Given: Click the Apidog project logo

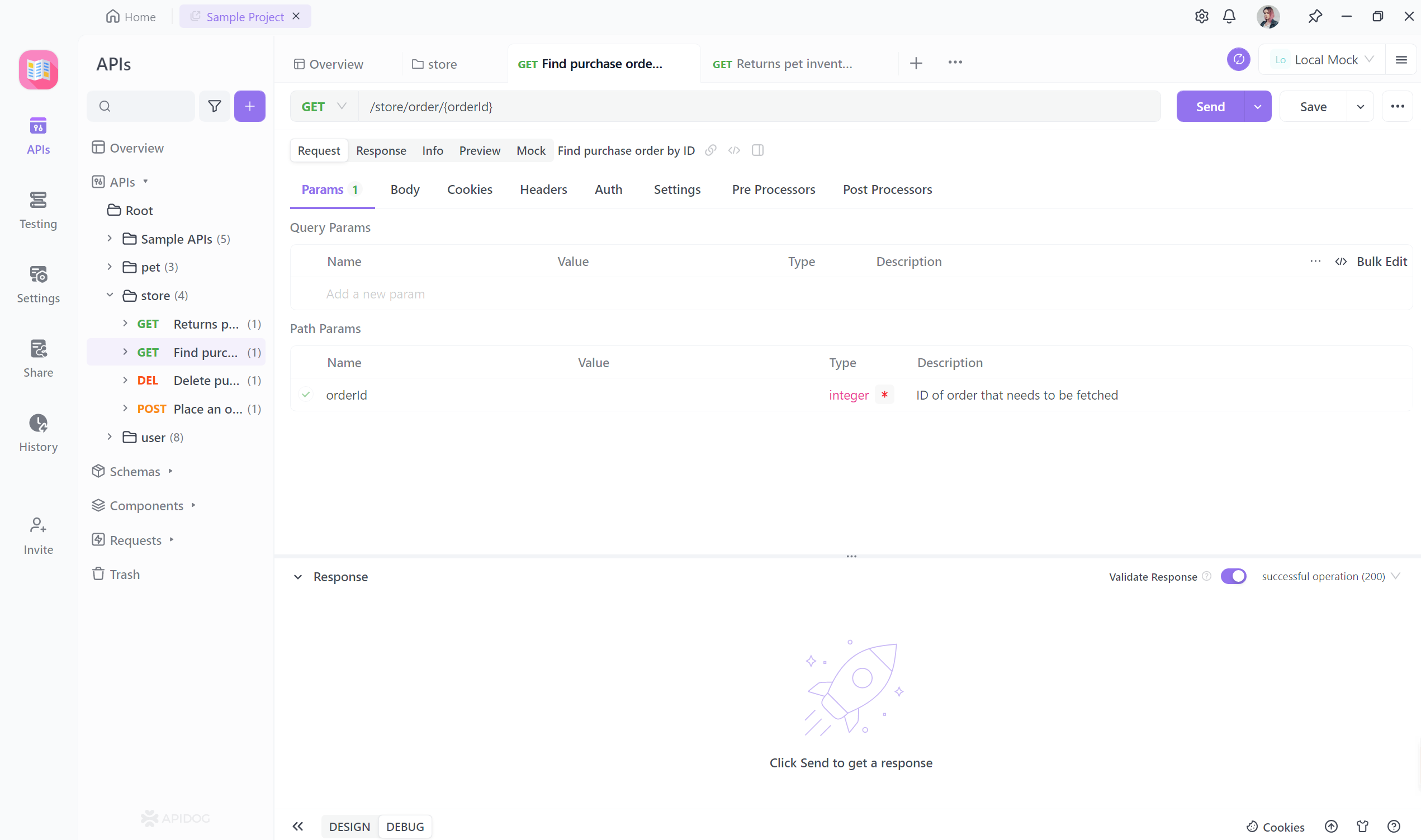Looking at the screenshot, I should pos(38,70).
